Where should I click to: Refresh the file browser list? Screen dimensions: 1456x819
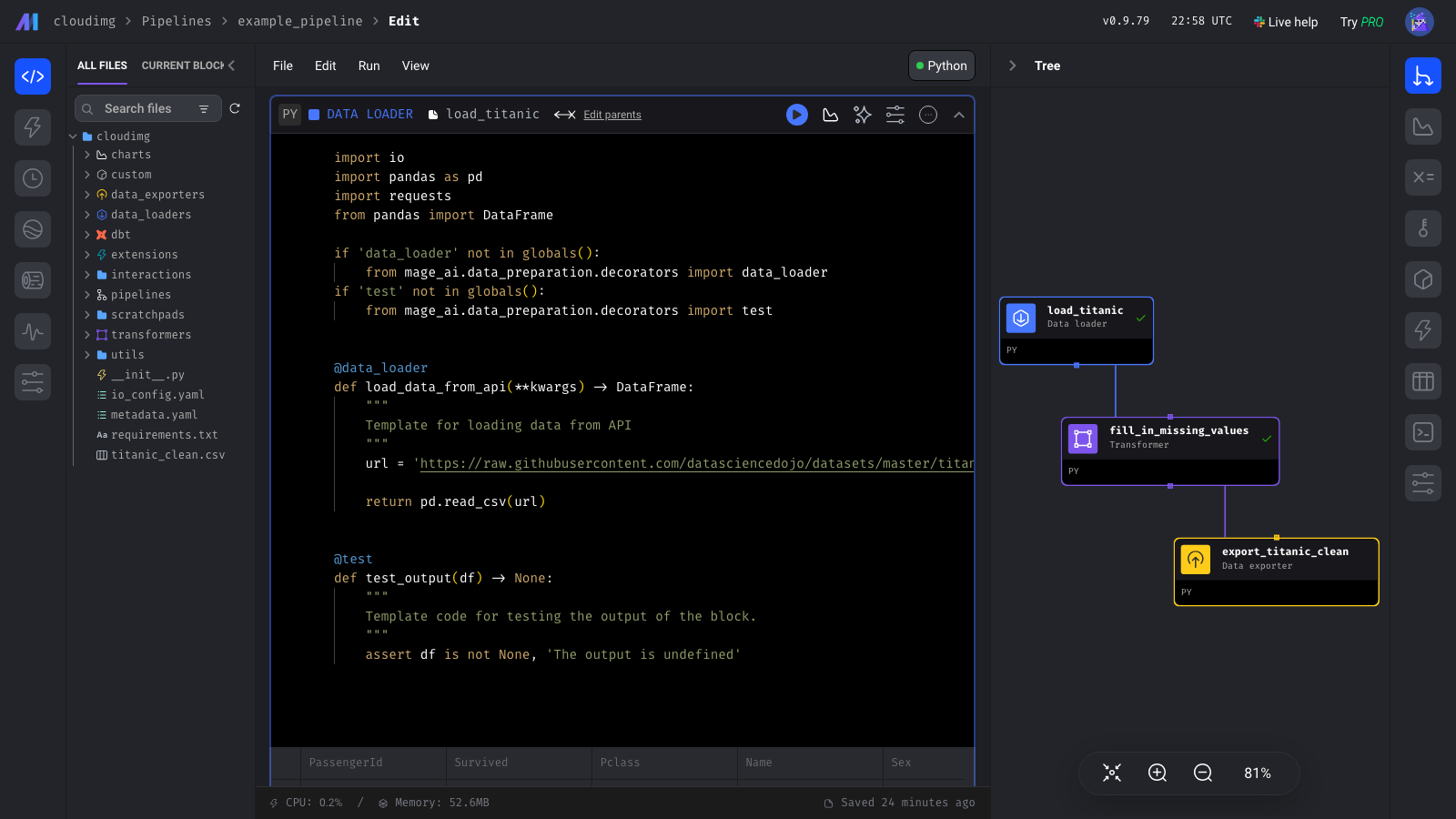coord(235,108)
